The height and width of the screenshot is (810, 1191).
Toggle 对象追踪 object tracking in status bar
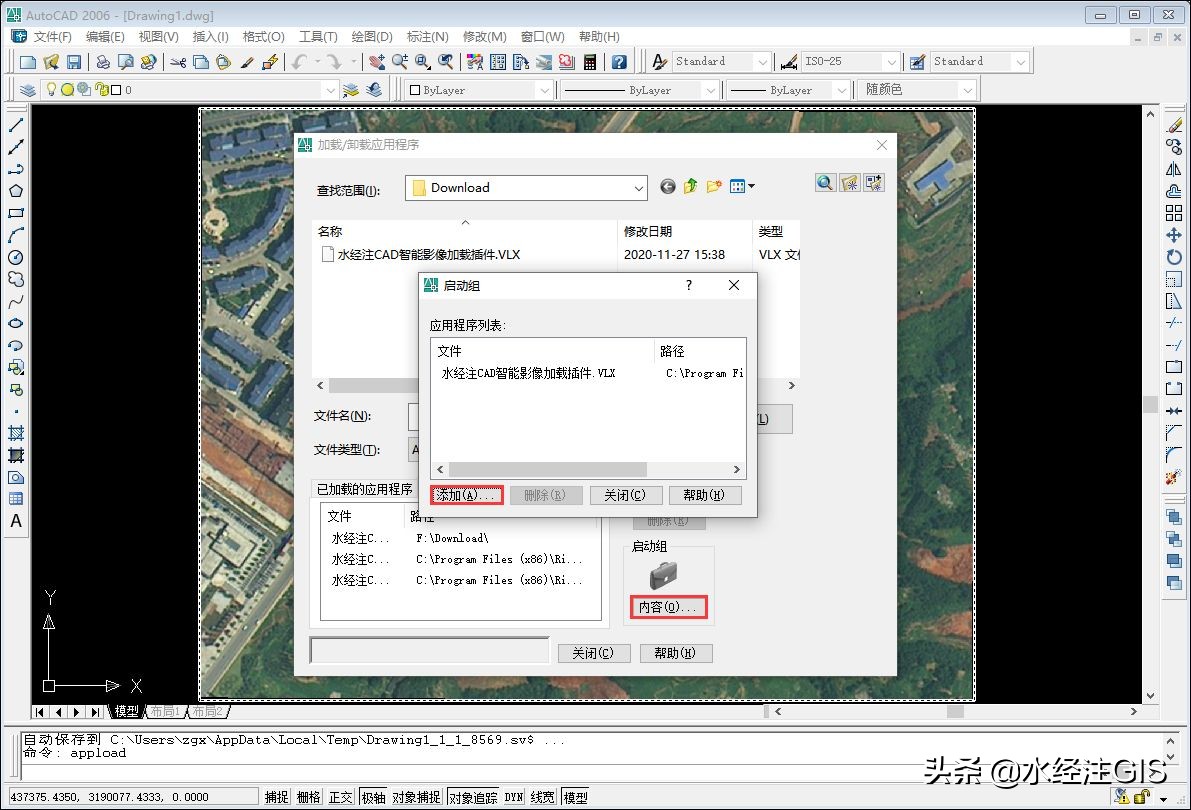[x=472, y=797]
